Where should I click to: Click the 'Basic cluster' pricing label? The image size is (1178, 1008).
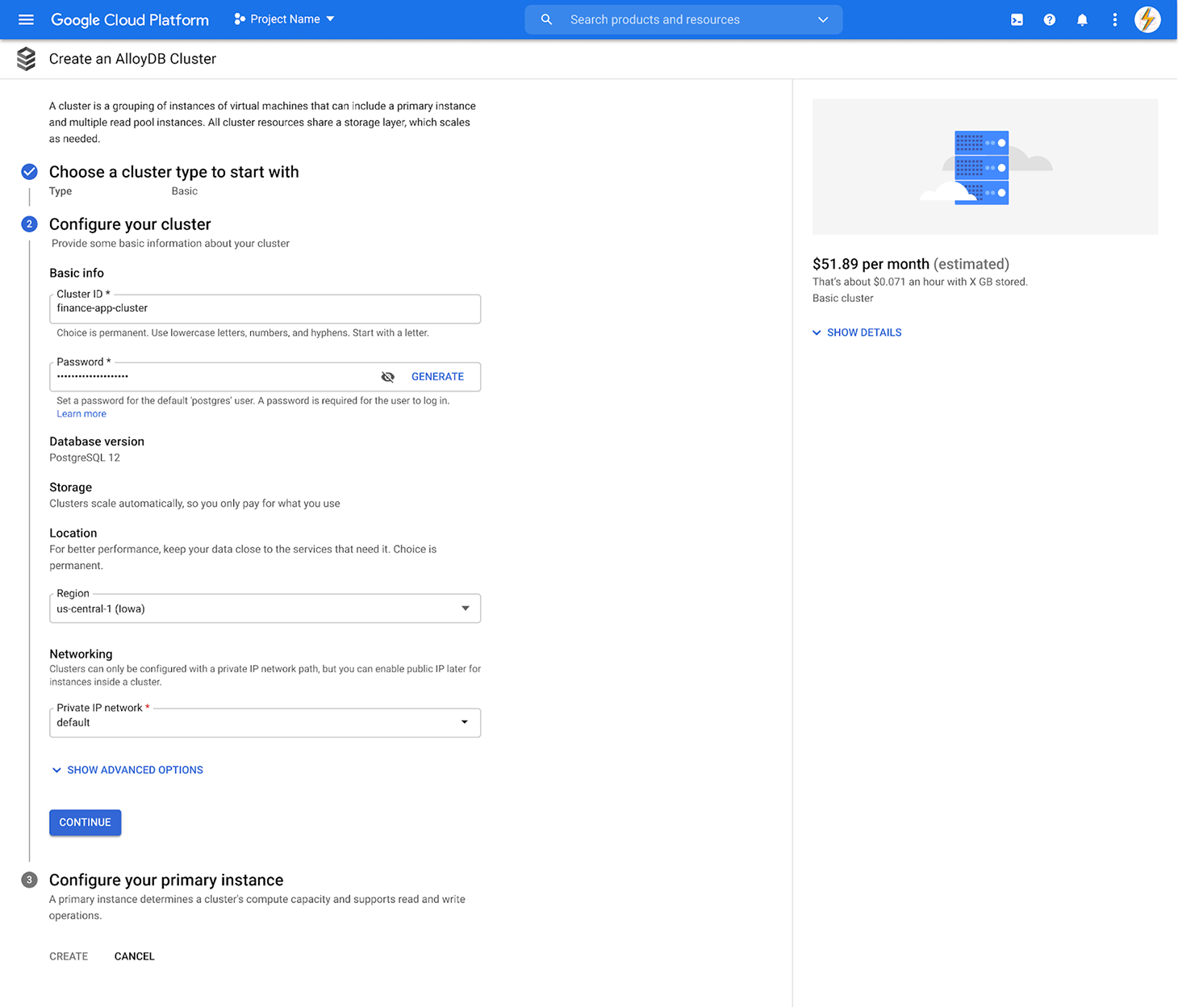coord(843,299)
